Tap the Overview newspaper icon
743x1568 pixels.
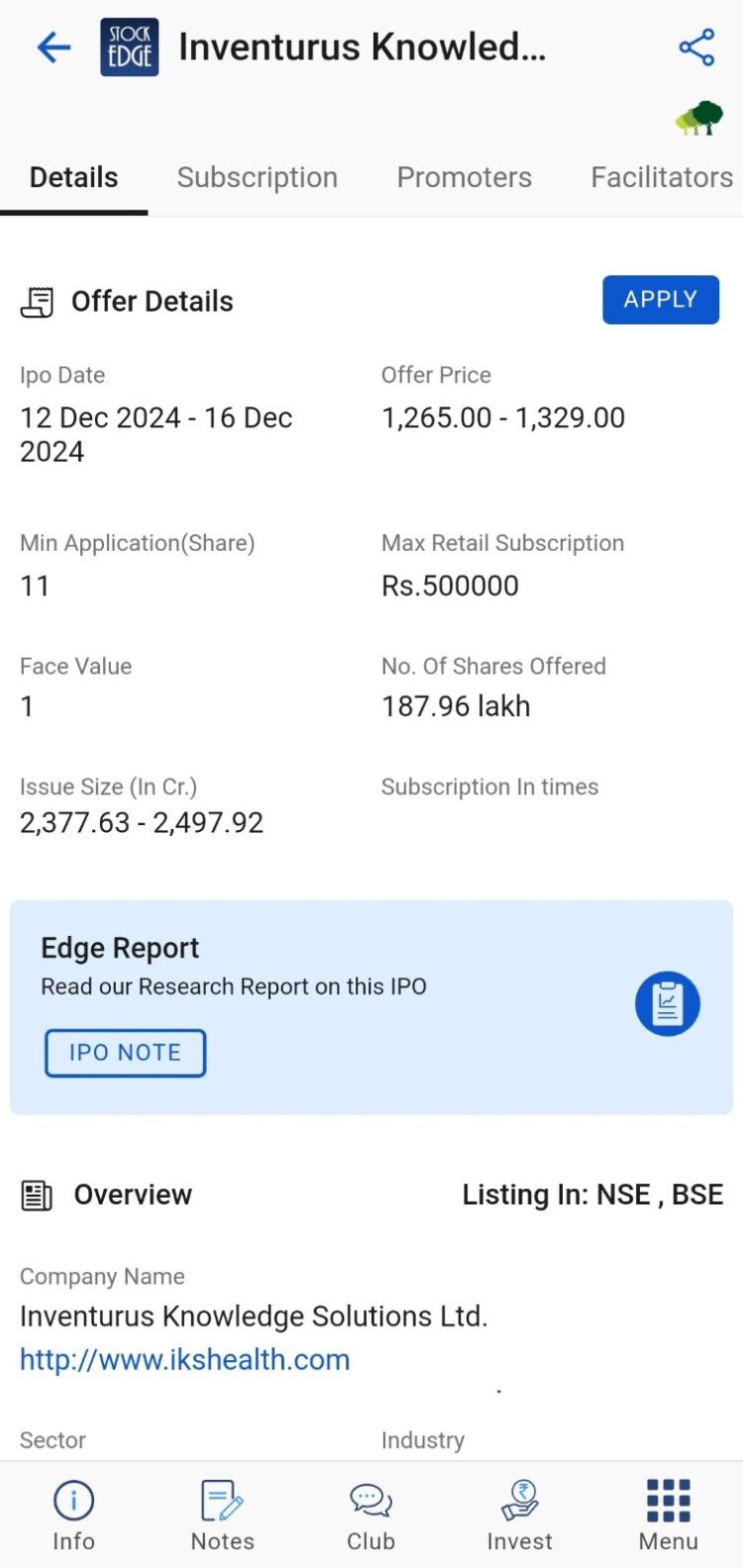[x=37, y=1196]
